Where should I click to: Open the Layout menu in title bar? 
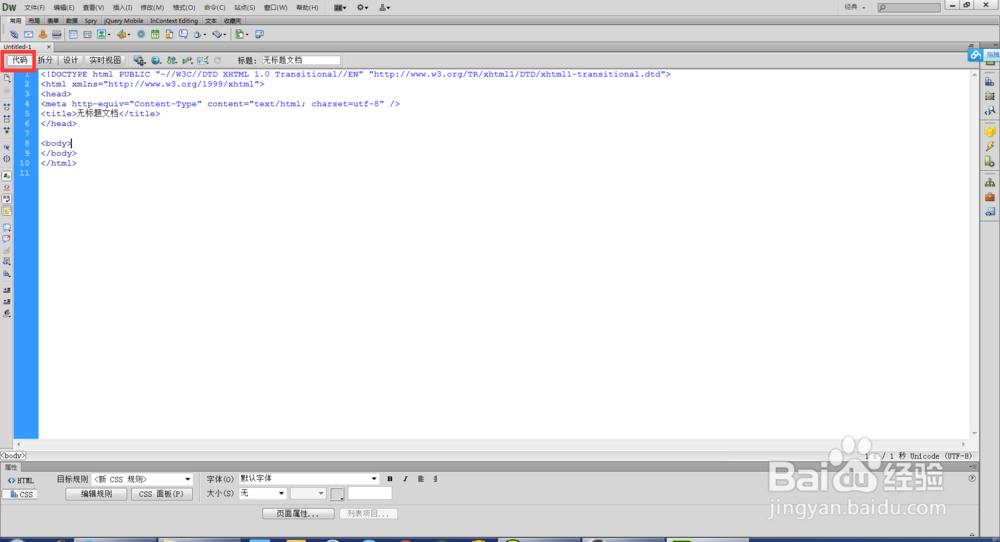[340, 8]
